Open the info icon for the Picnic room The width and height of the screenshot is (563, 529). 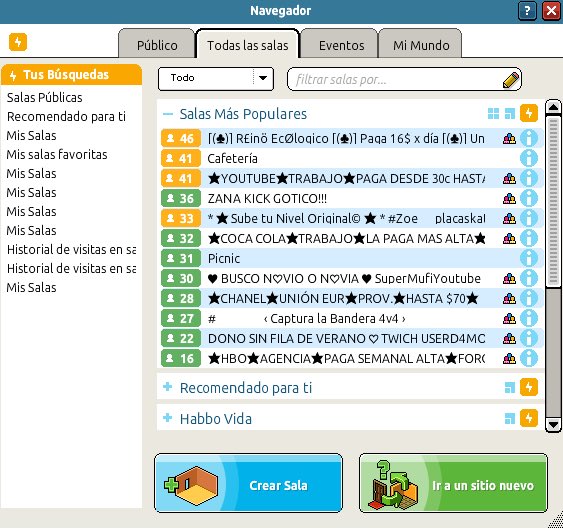coord(529,258)
